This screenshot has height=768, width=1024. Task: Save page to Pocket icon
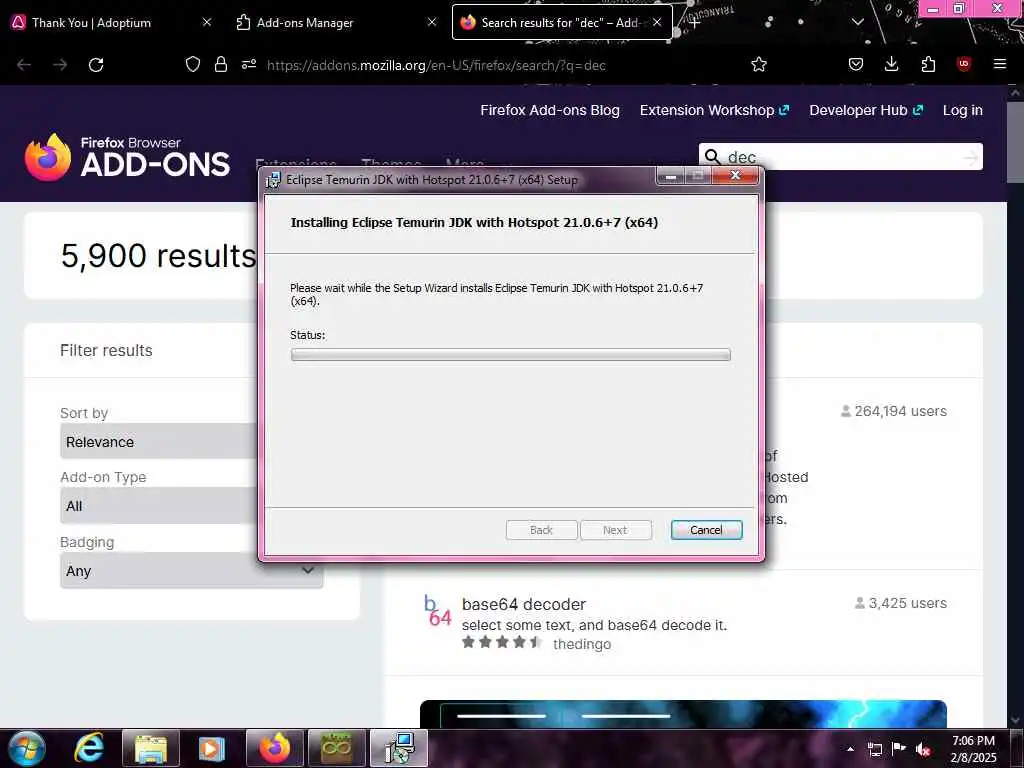click(856, 64)
